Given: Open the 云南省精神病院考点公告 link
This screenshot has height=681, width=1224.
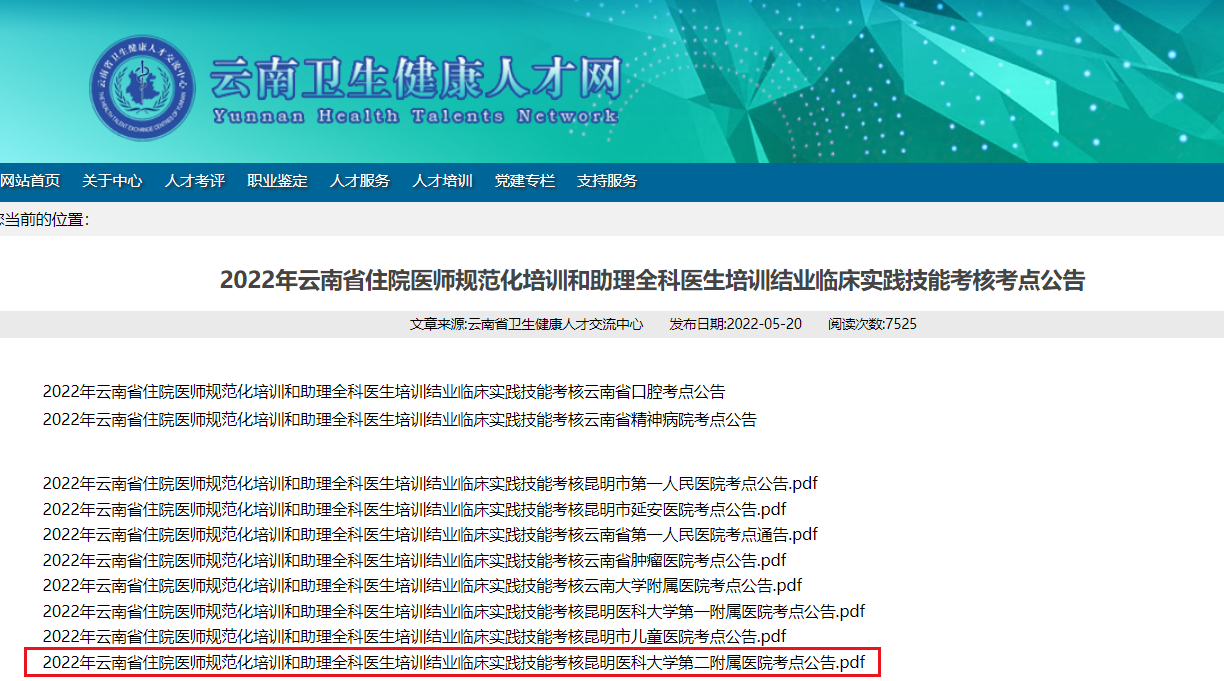Looking at the screenshot, I should pyautogui.click(x=399, y=420).
